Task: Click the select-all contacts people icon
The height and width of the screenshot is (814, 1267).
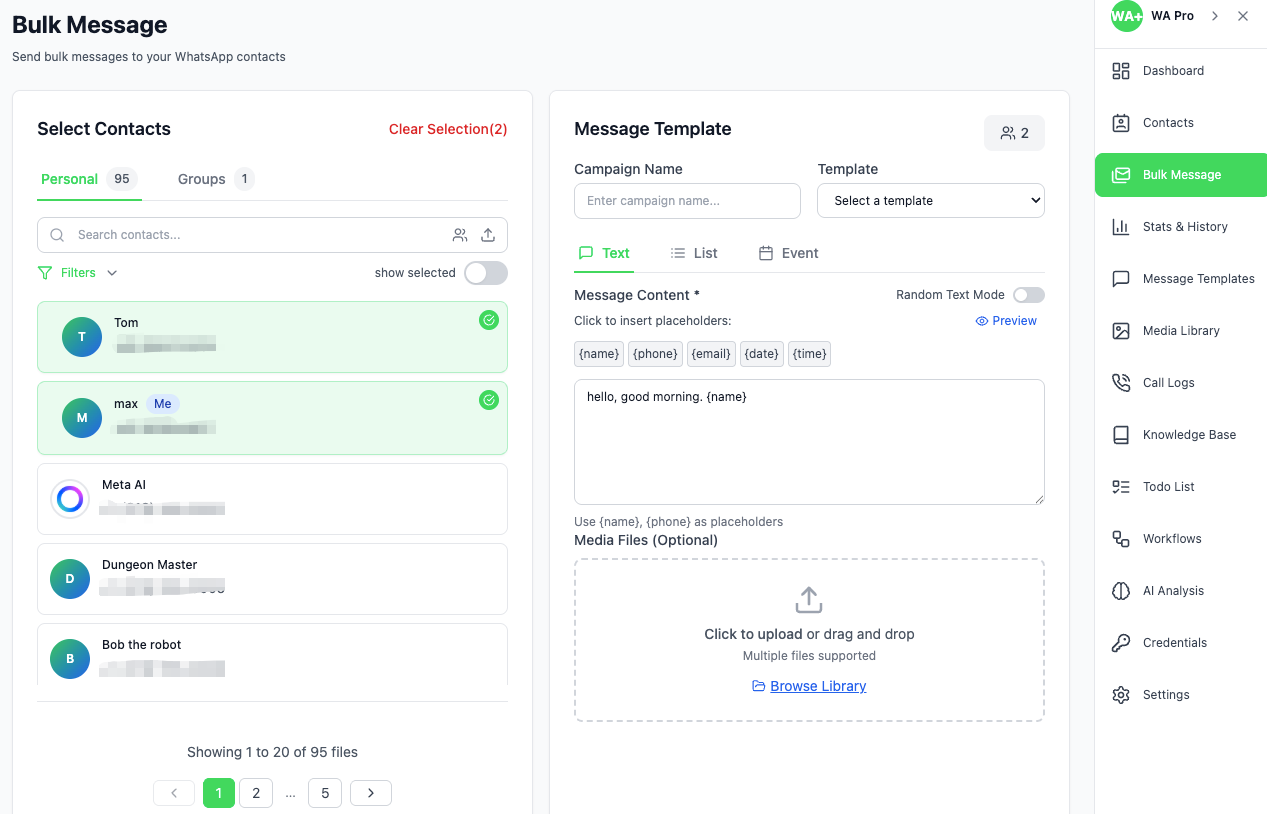Action: [460, 235]
